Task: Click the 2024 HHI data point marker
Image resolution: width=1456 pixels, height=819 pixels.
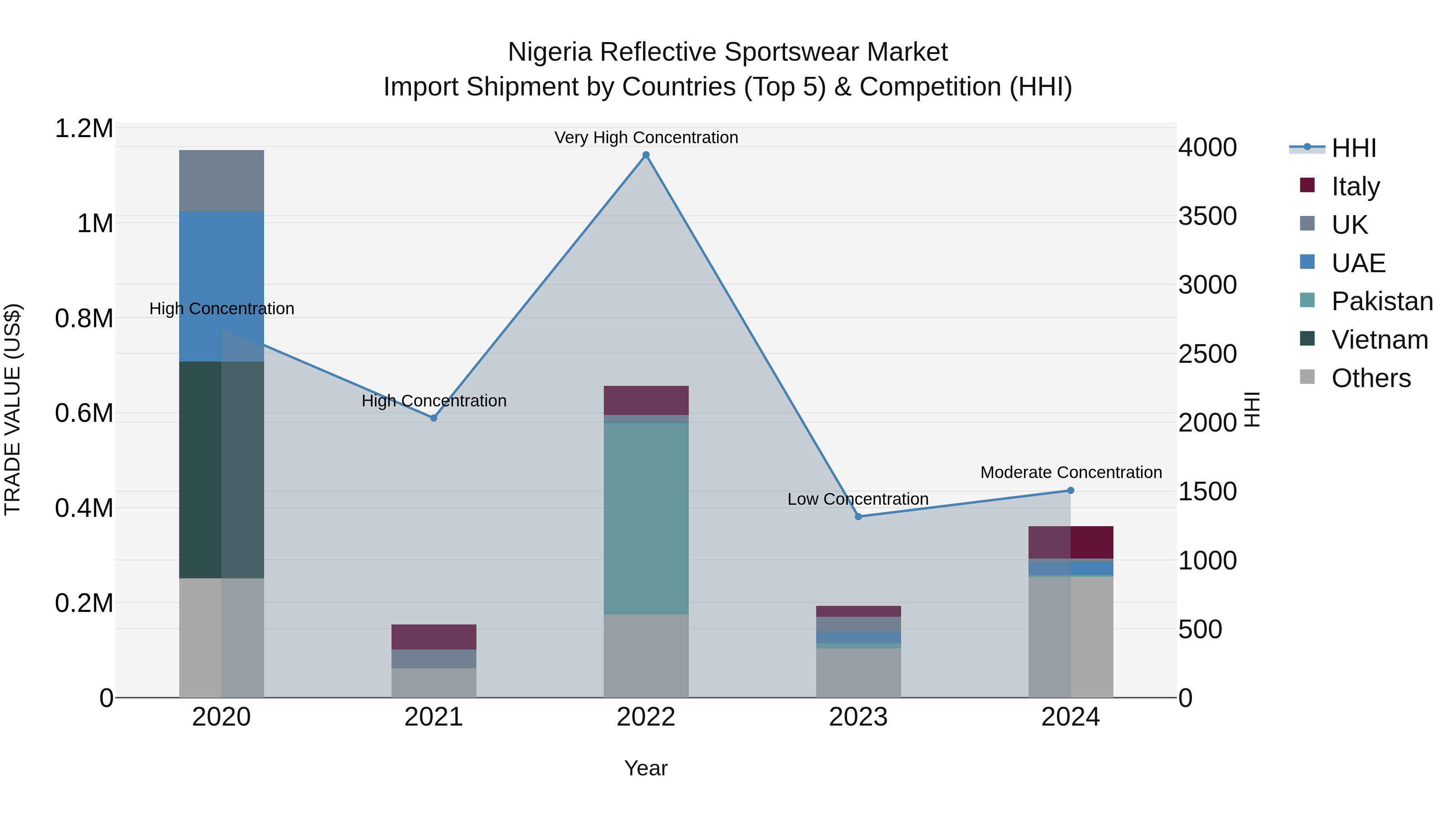Action: pos(1071,491)
